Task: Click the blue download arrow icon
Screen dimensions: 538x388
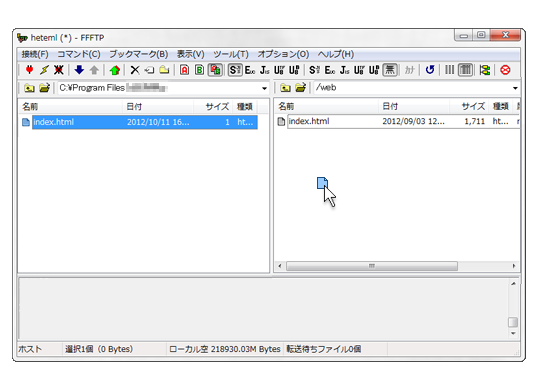Action: (79, 70)
